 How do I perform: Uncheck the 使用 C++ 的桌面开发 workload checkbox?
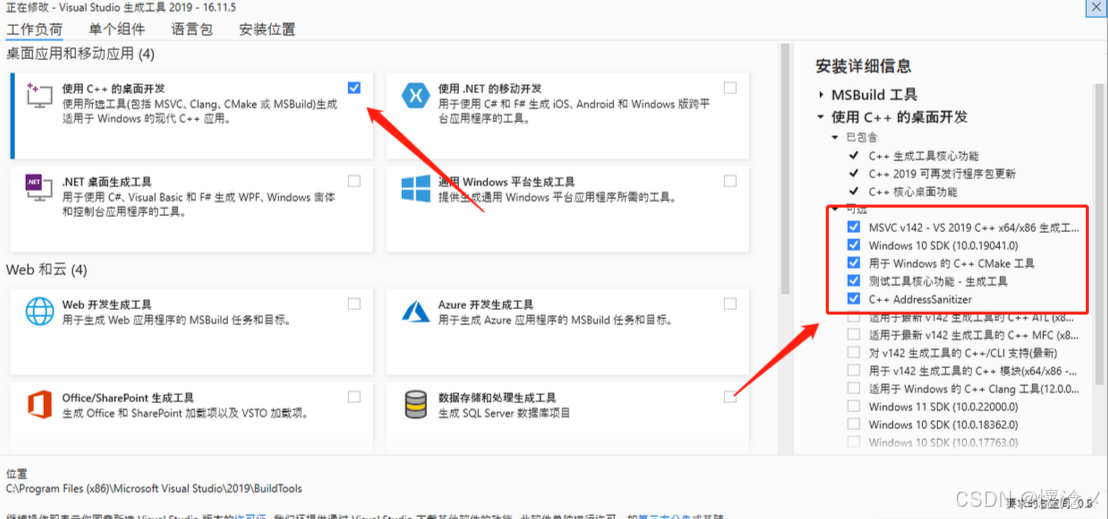tap(354, 88)
